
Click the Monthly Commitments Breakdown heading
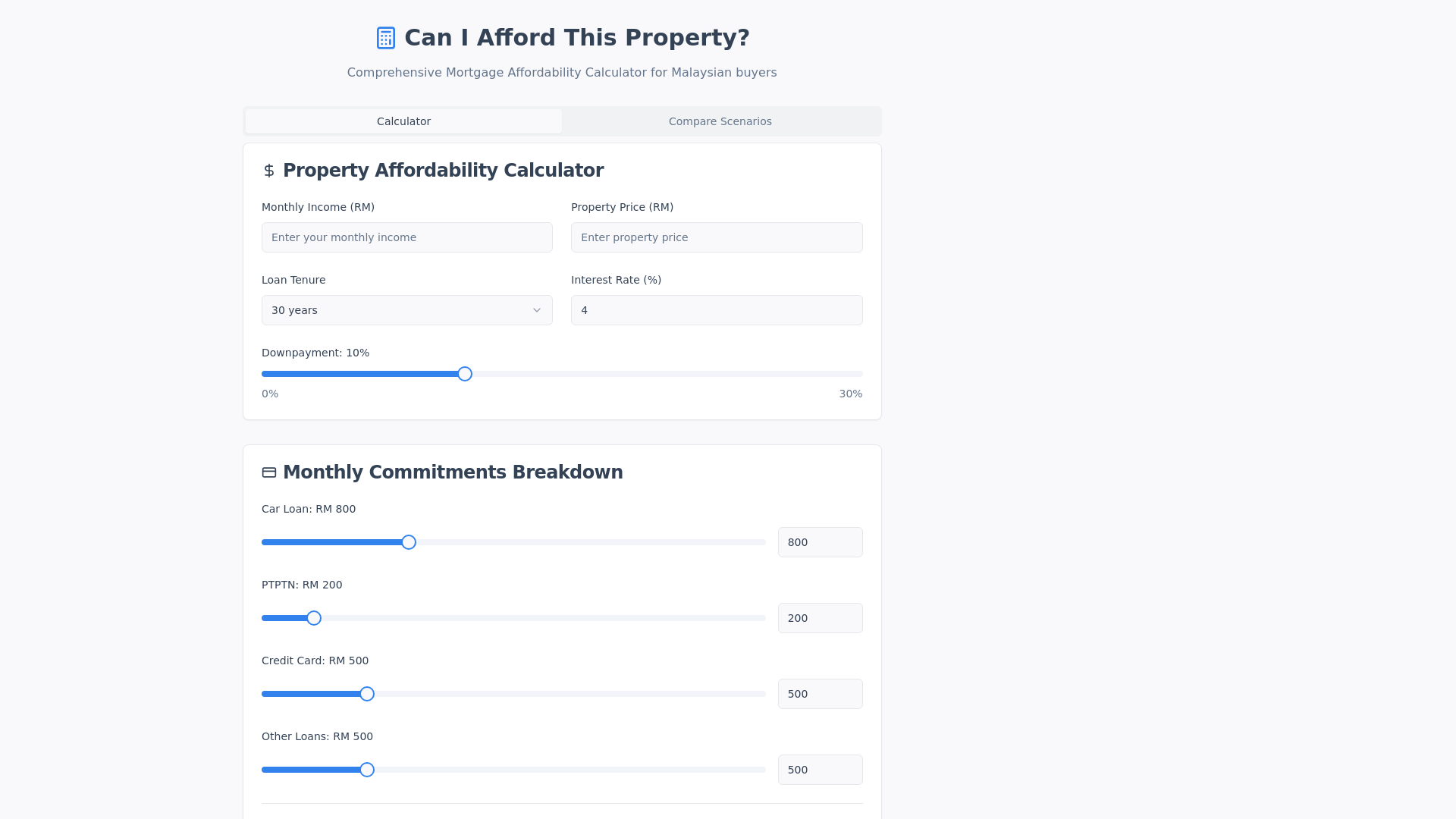(453, 472)
